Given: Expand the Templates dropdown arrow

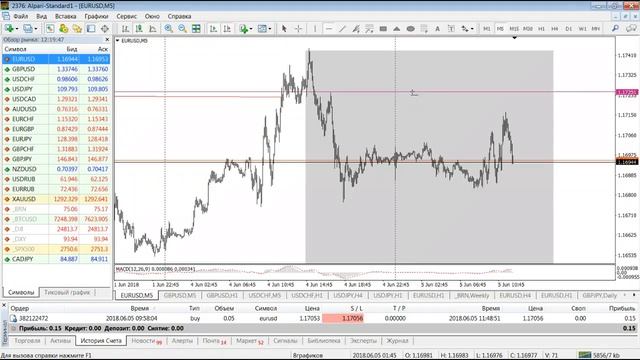Looking at the screenshot, I should 270,29.
